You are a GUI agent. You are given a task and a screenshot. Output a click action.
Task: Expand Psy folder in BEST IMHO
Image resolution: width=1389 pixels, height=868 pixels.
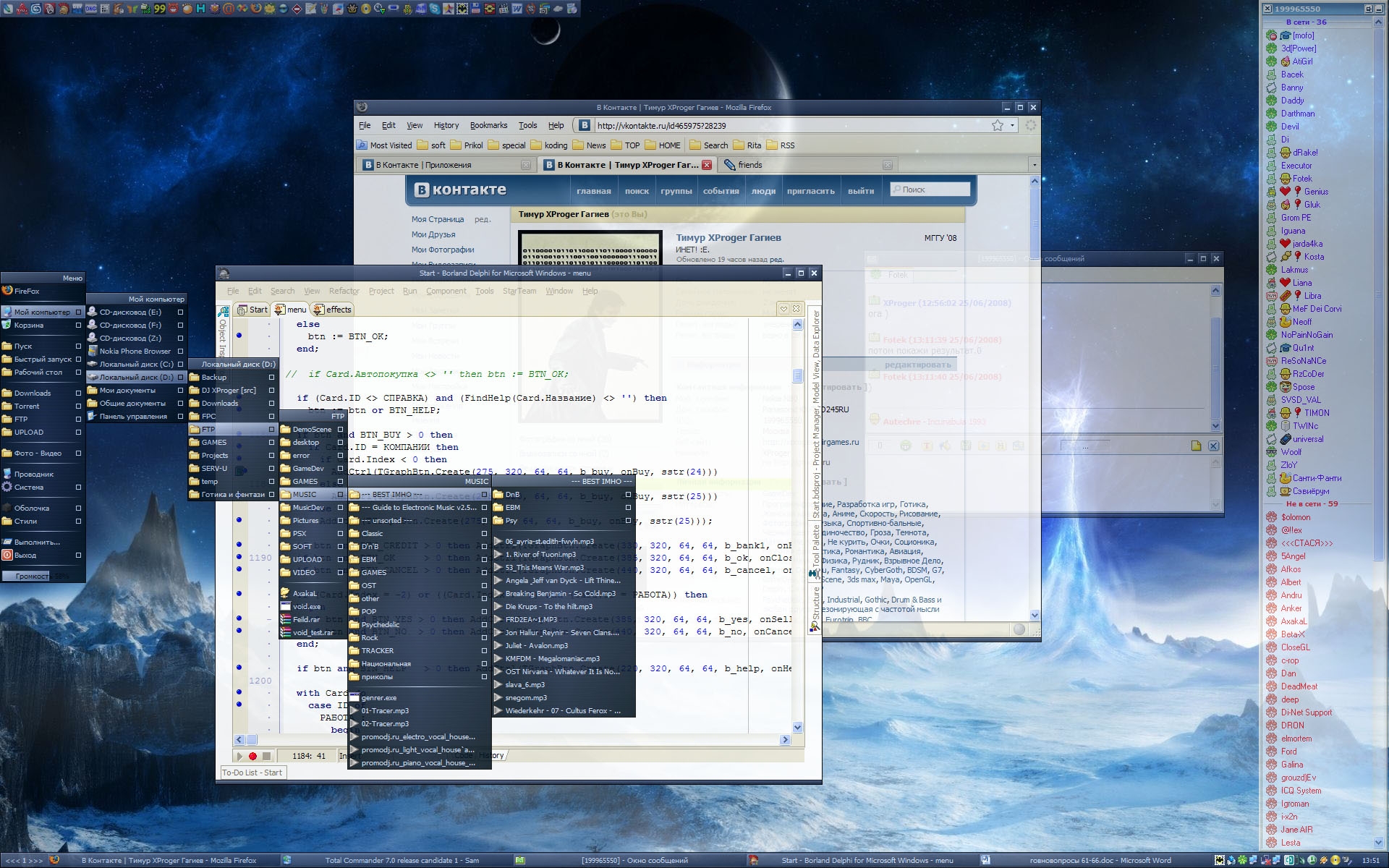563,521
